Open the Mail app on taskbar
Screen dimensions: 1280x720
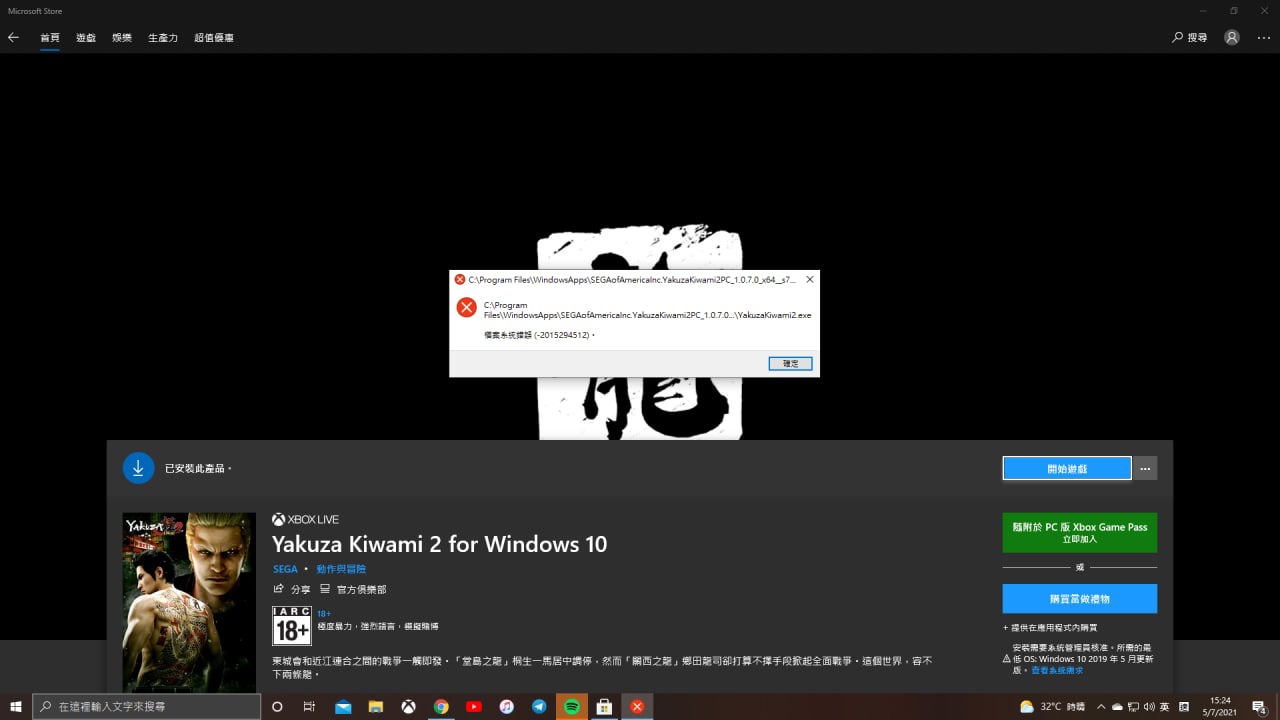tap(343, 706)
